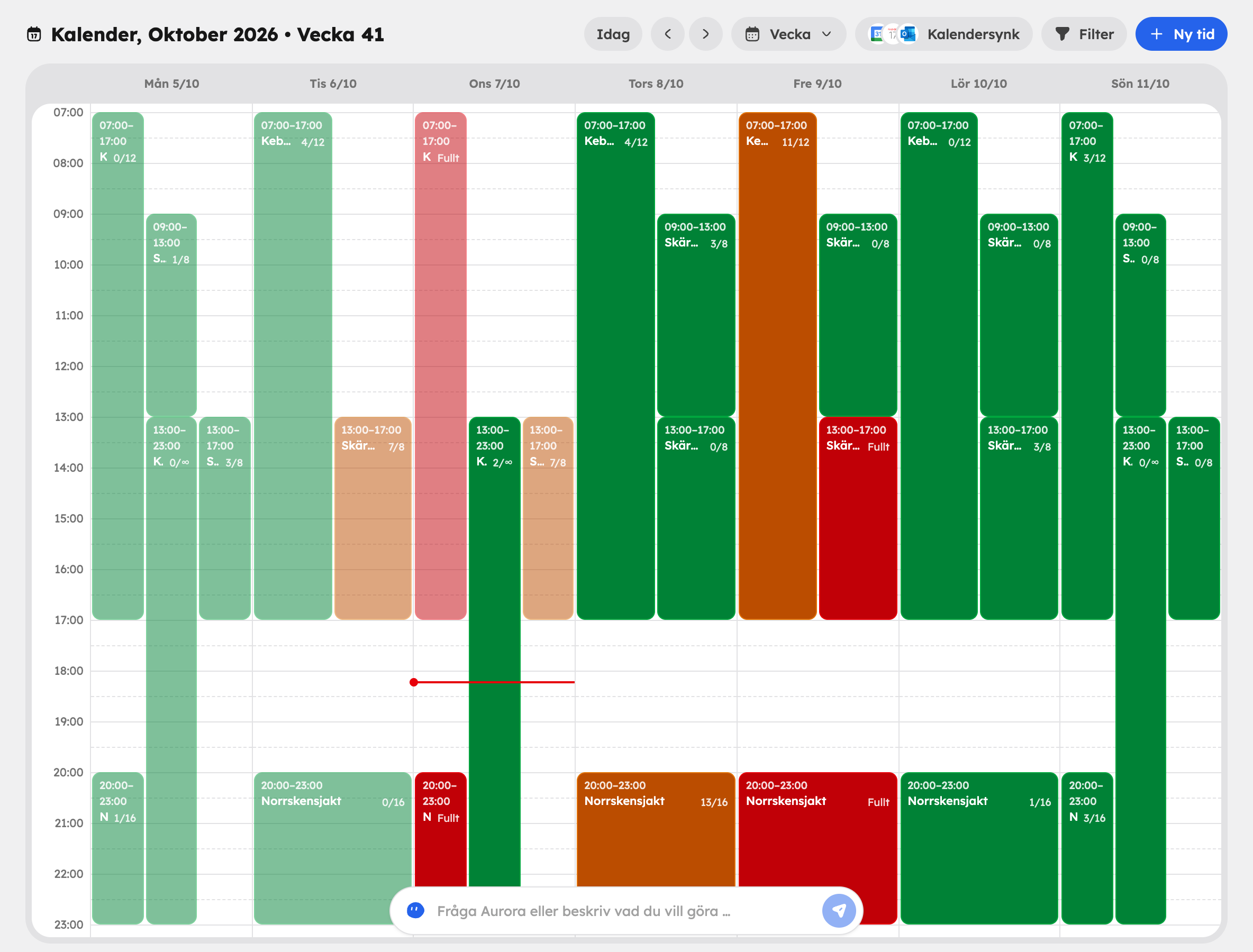Screen dimensions: 1253x952
Task: Click the Aurora assistant face icon
Action: point(415,911)
